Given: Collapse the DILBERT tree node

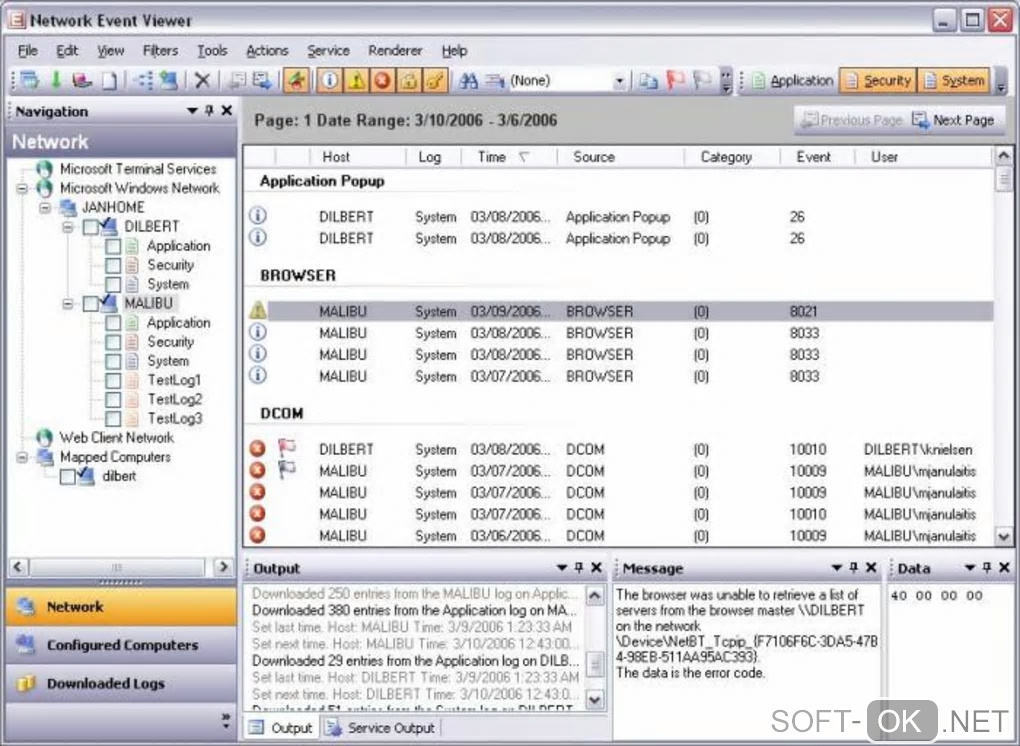Looking at the screenshot, I should tap(68, 227).
